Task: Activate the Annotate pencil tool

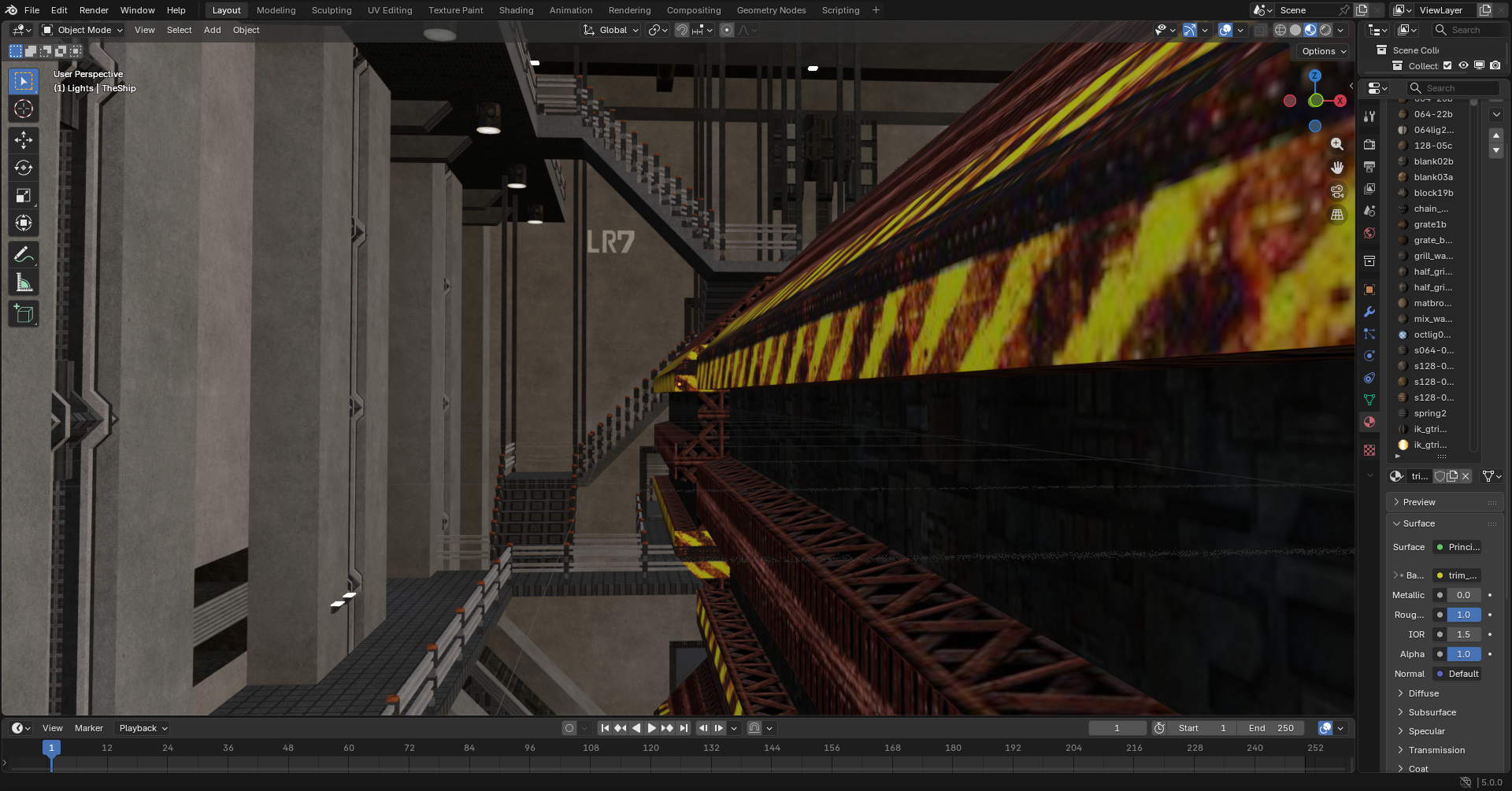Action: click(24, 255)
